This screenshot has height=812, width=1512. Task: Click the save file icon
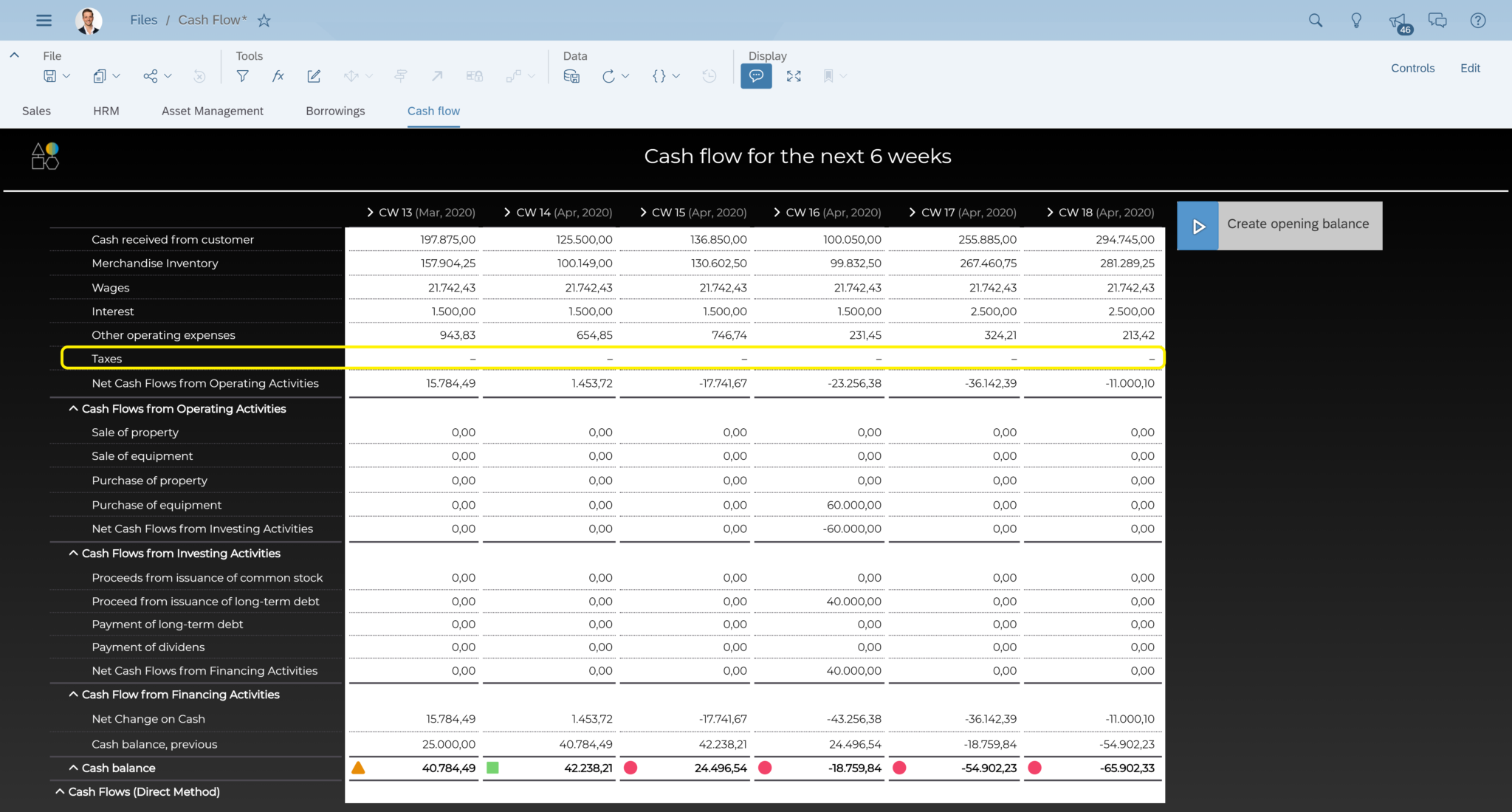click(50, 76)
